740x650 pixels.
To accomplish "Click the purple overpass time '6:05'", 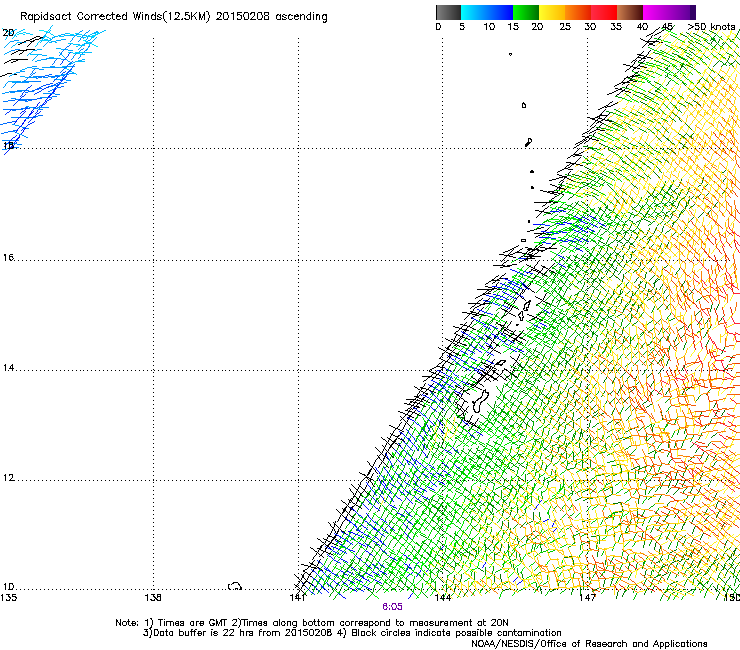I will (392, 607).
